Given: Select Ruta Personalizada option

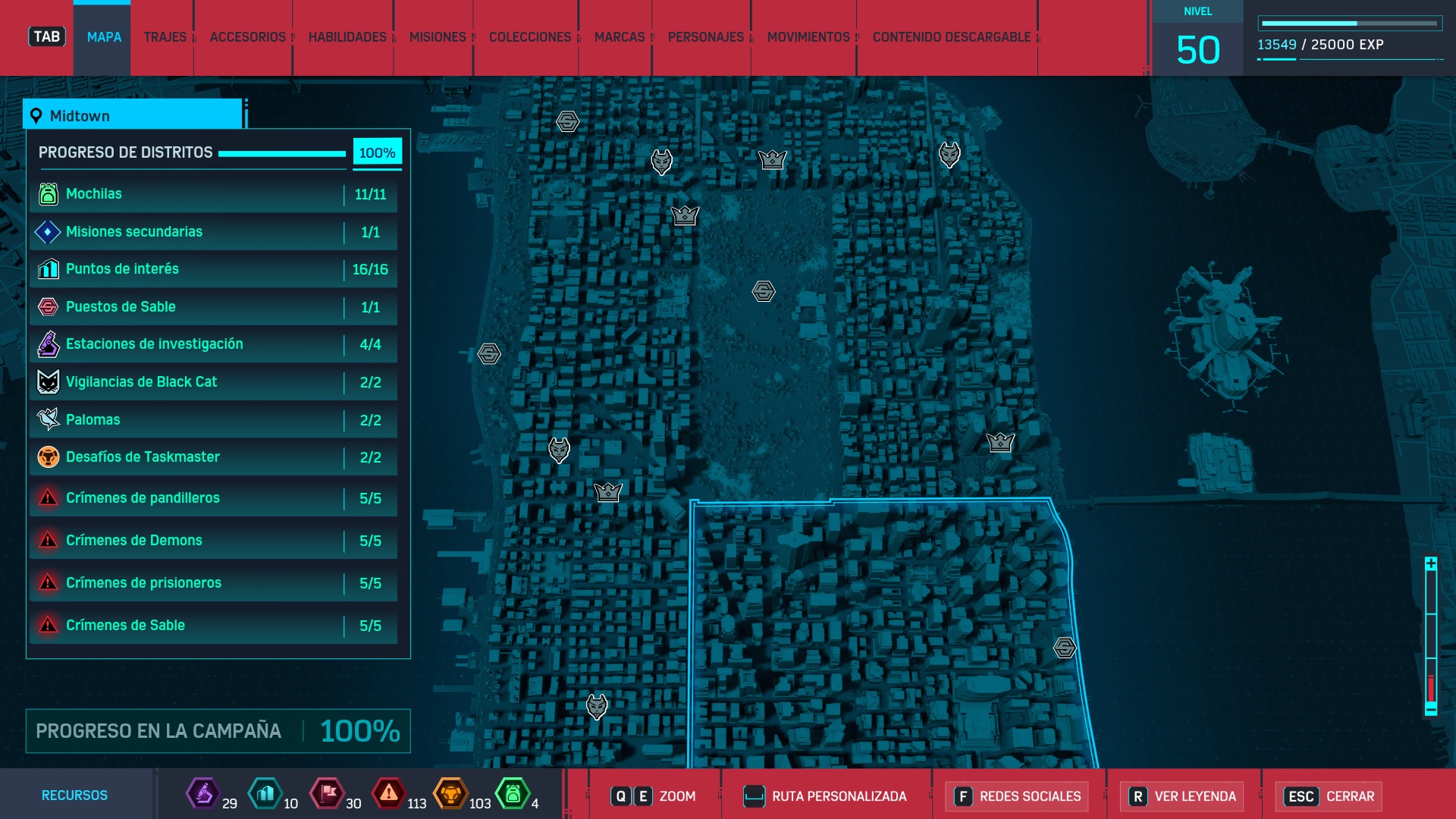Looking at the screenshot, I should pyautogui.click(x=827, y=796).
